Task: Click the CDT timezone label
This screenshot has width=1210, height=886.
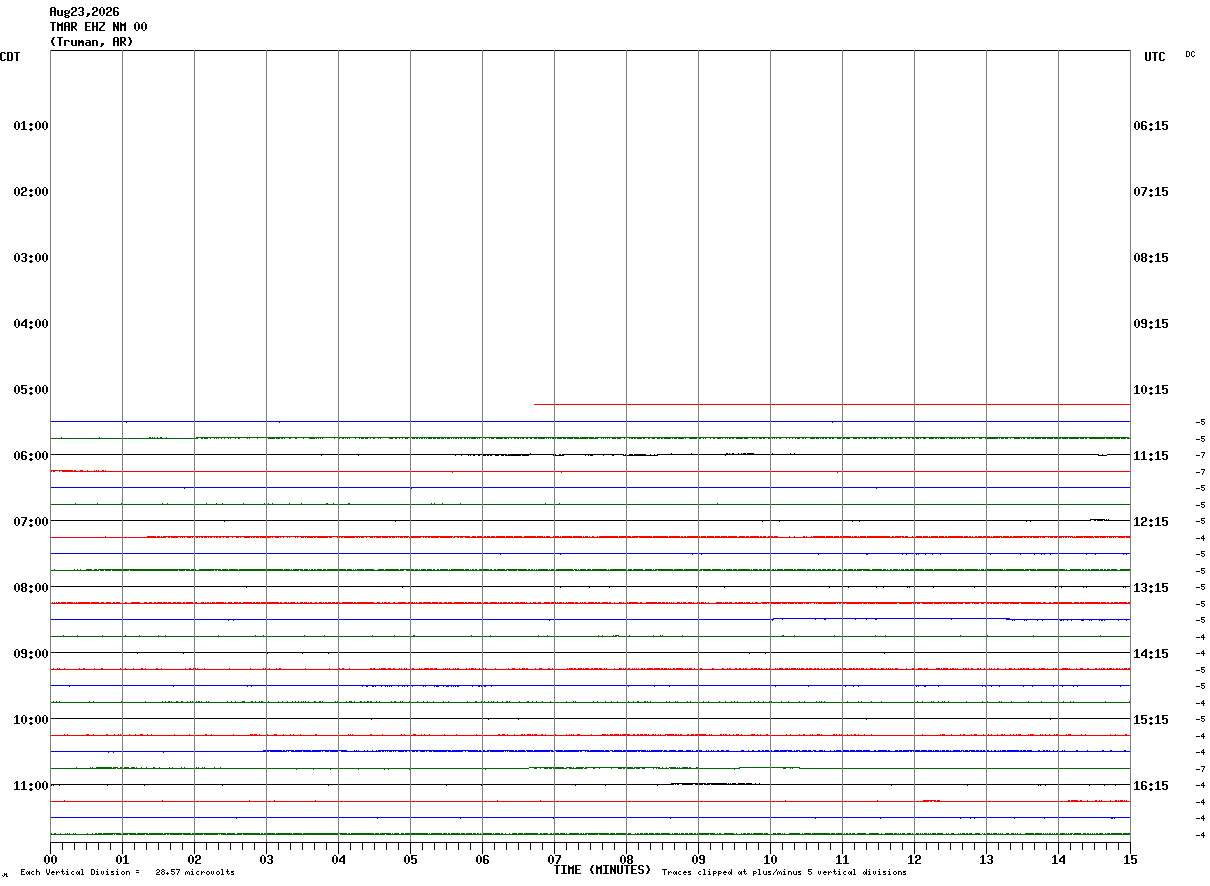Action: 10,57
